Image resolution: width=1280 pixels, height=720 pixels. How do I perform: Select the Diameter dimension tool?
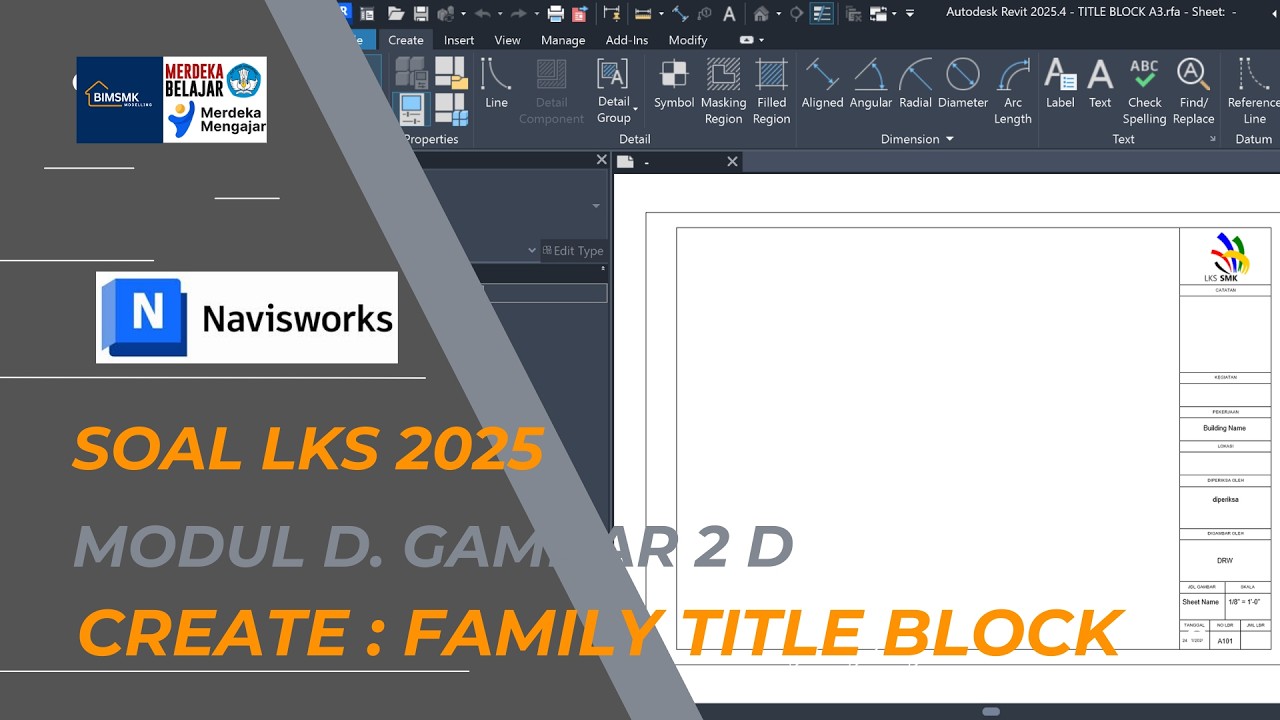[962, 84]
